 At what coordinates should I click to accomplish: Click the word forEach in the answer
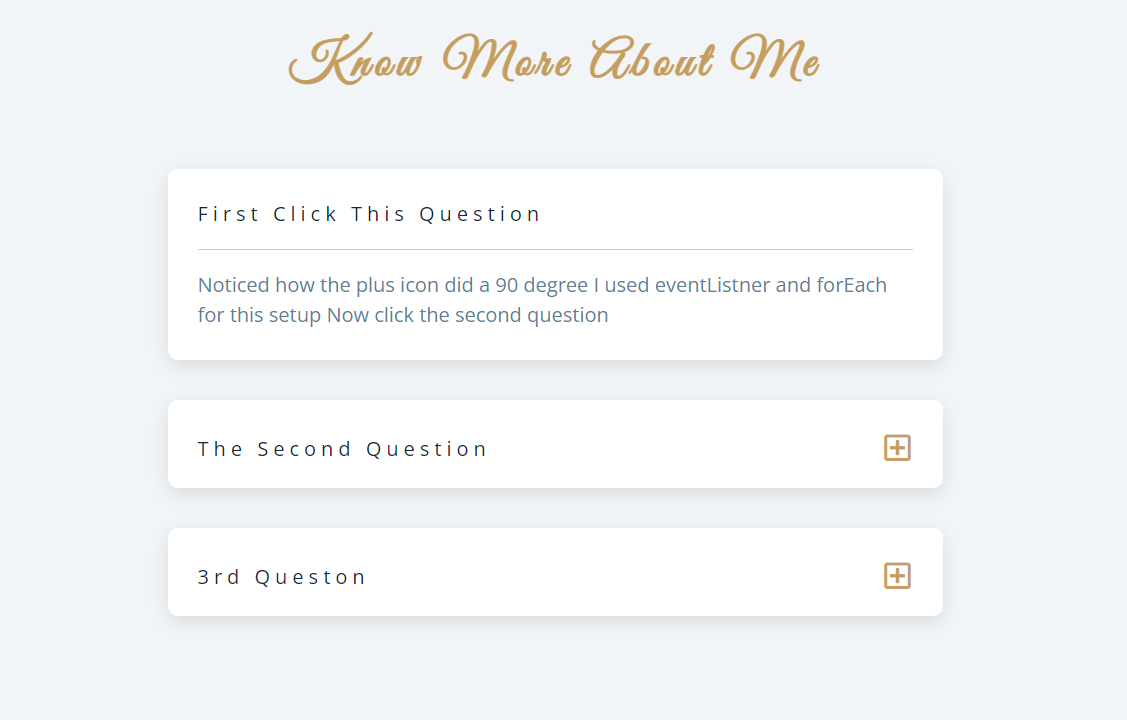[851, 285]
